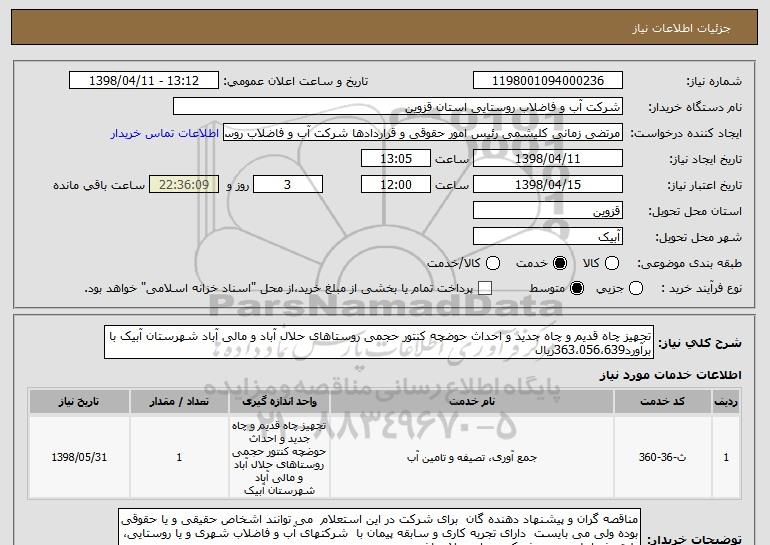
Task: Click the تعداد / مقدار column header
Action: pyautogui.click(x=179, y=402)
